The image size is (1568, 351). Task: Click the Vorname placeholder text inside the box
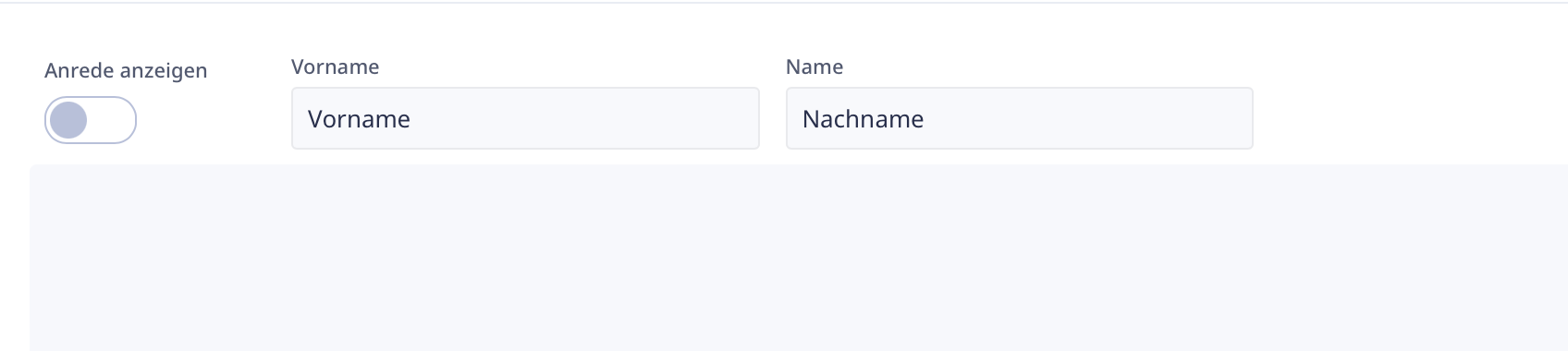tap(359, 119)
